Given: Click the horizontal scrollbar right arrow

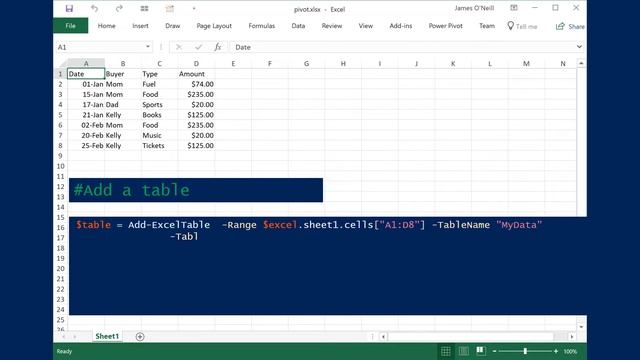Looking at the screenshot, I should tap(572, 337).
